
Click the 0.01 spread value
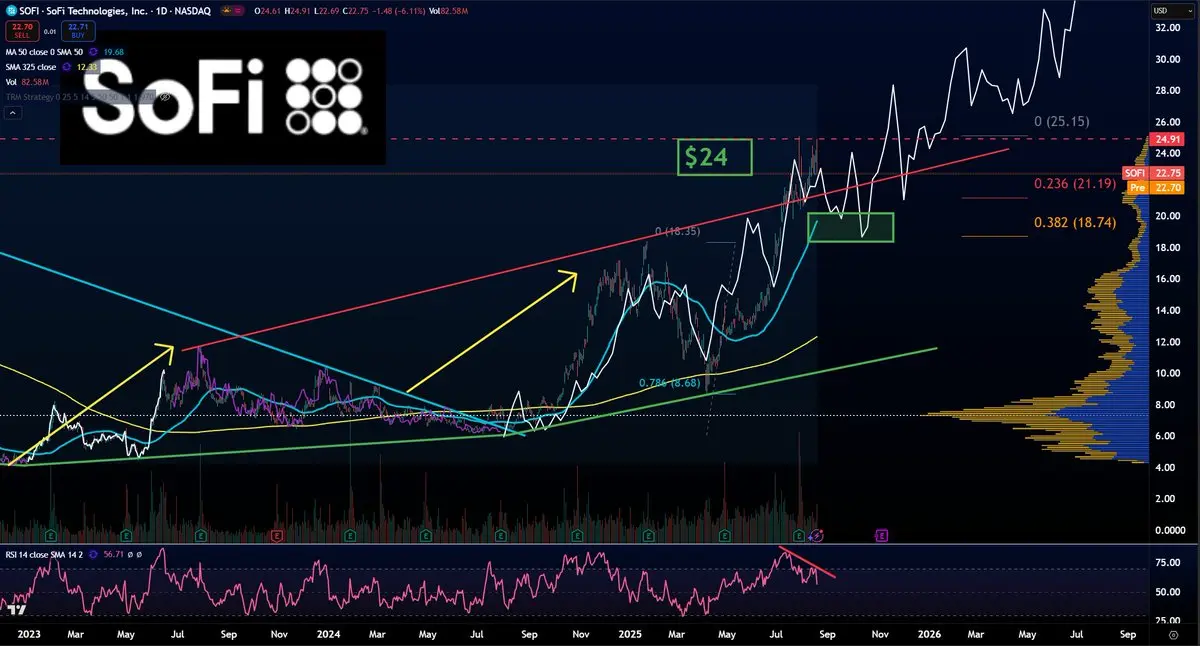coord(50,32)
